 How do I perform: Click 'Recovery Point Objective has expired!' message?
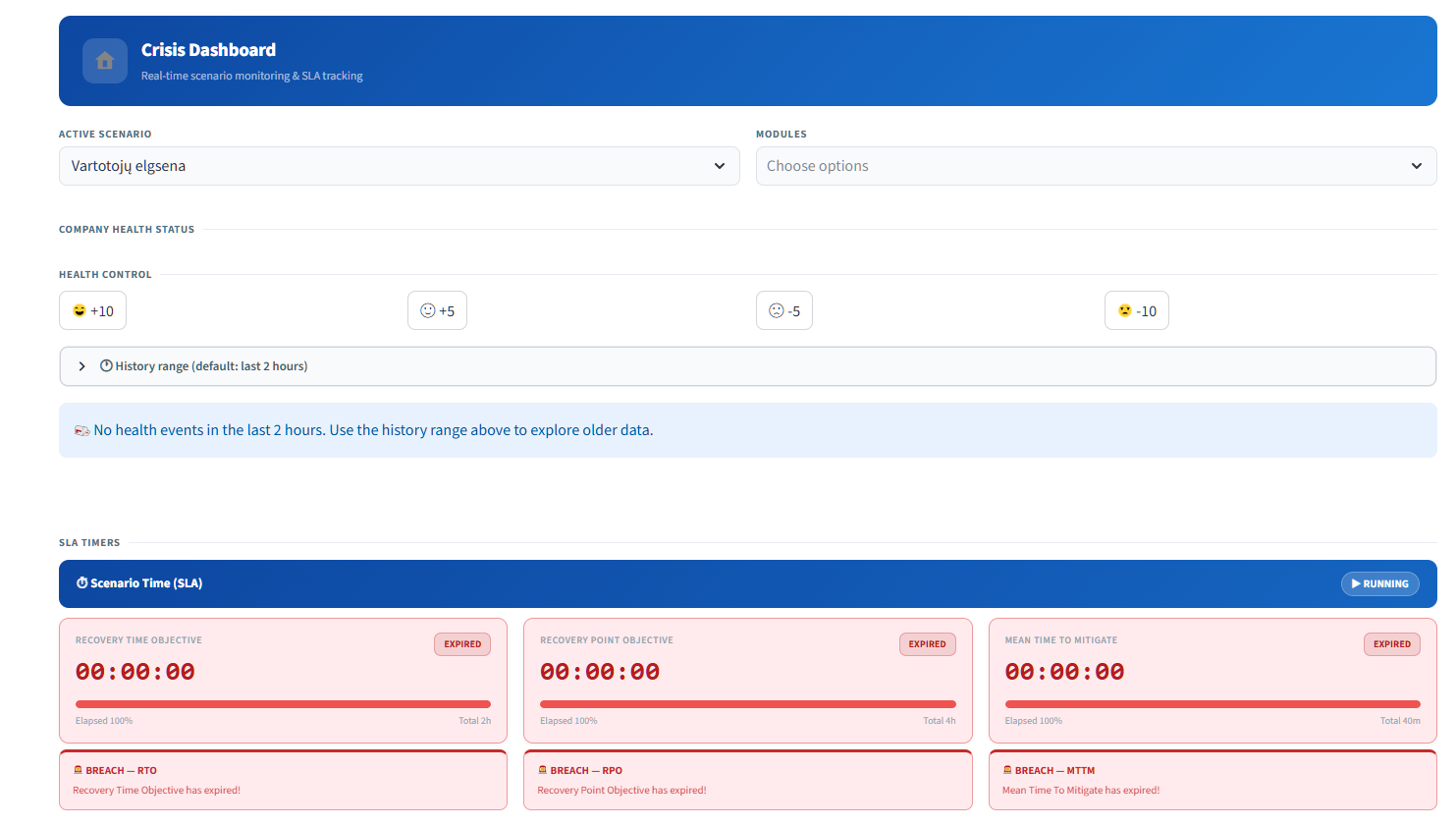tap(621, 790)
